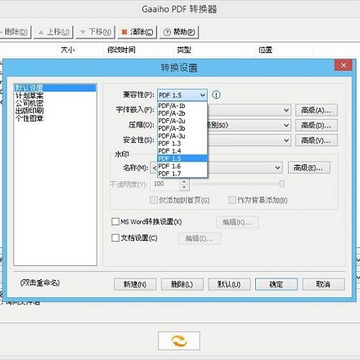Open Help (帮助) in the toolbar
The height and width of the screenshot is (360, 360).
pos(179,32)
